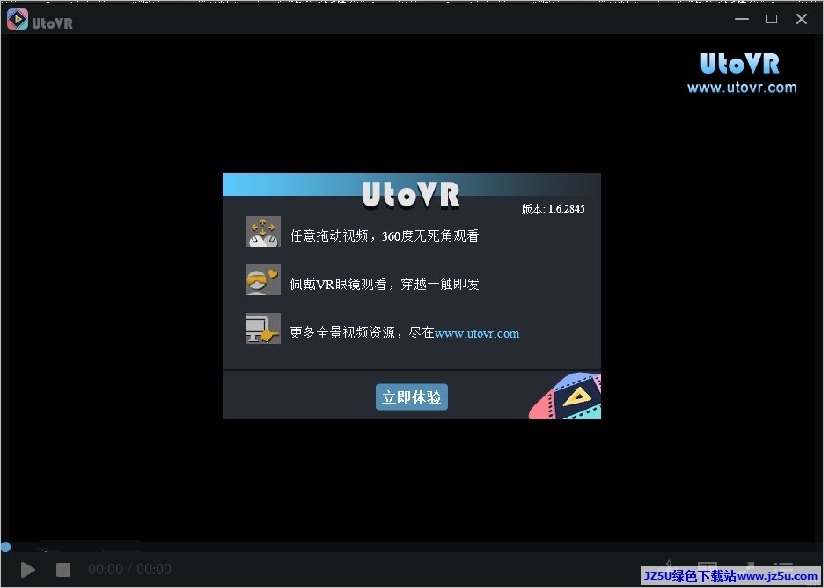Minimize the UtoVR window

742,19
